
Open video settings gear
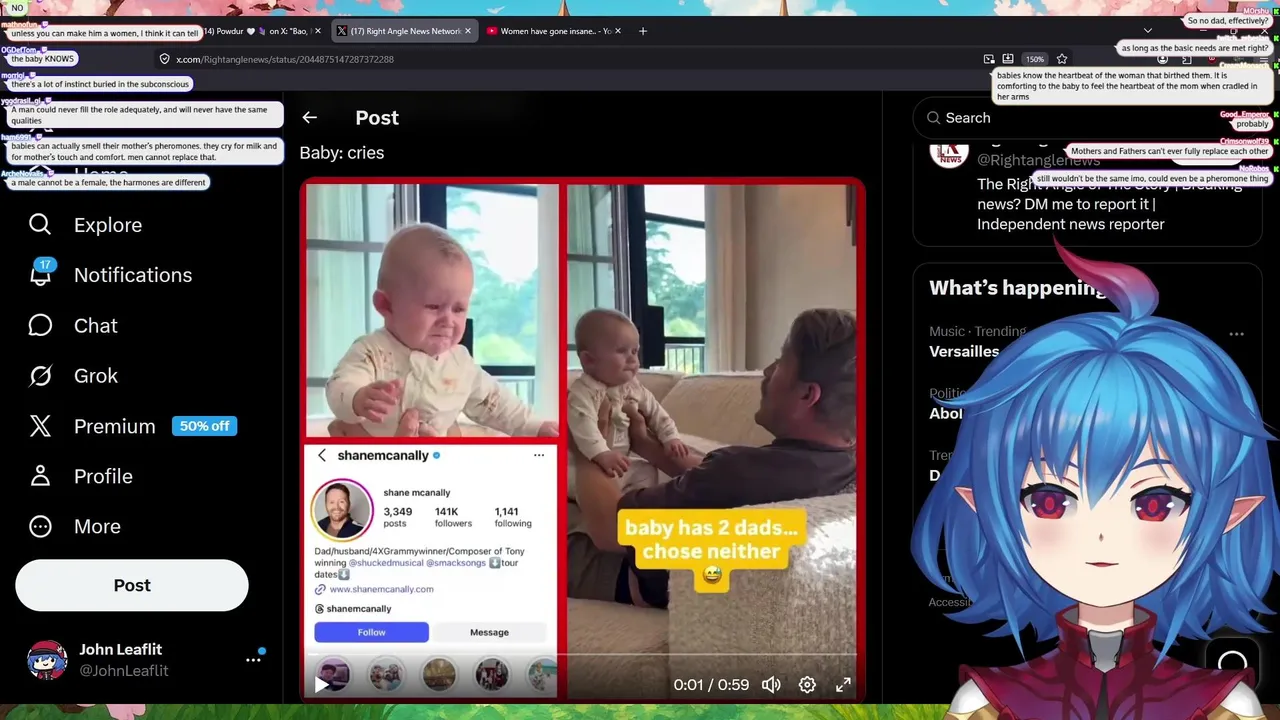pos(807,685)
